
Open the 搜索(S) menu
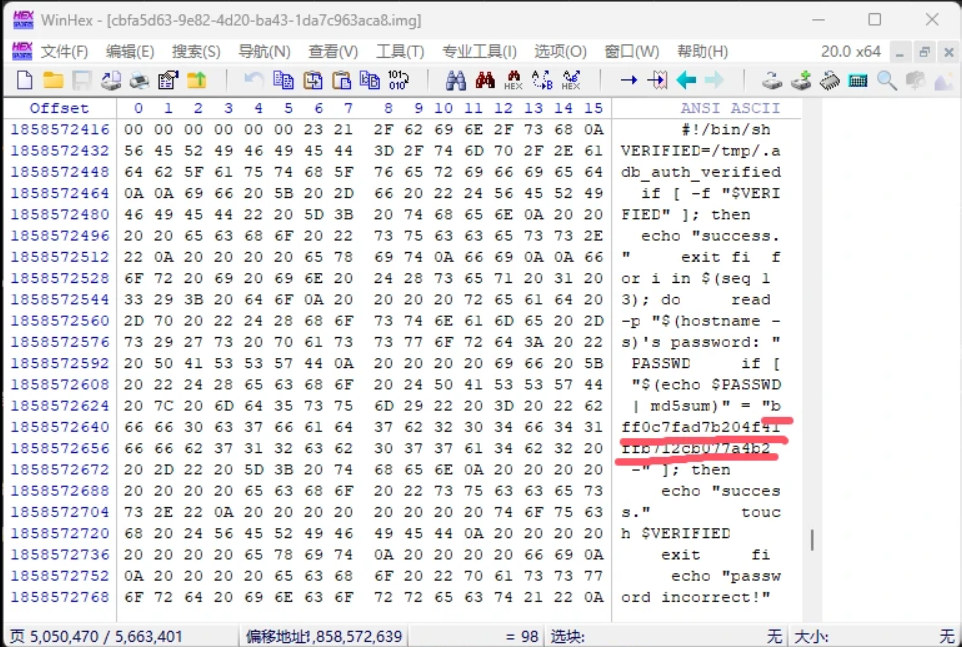click(x=196, y=51)
